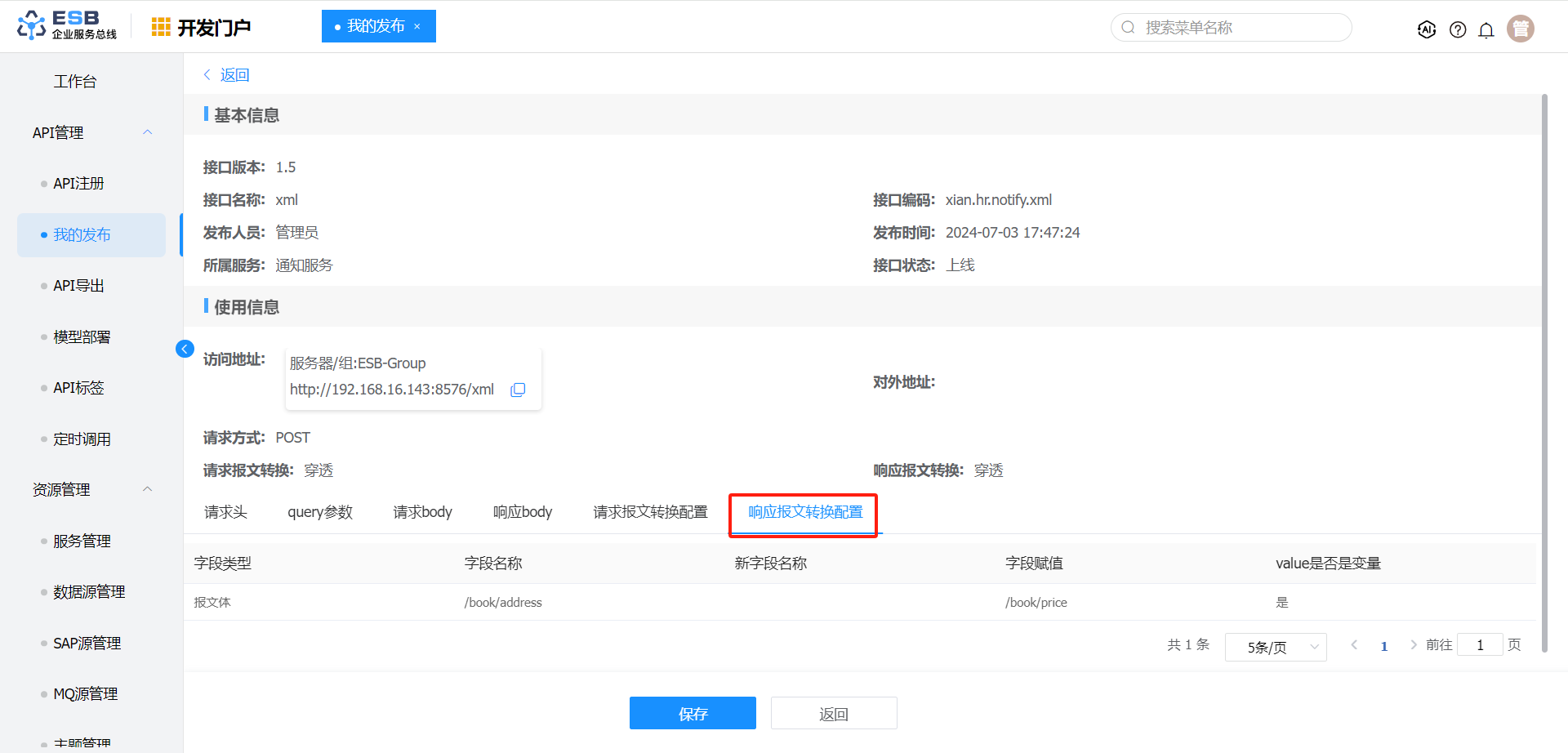
Task: Switch to the 请求body tab
Action: pyautogui.click(x=422, y=512)
